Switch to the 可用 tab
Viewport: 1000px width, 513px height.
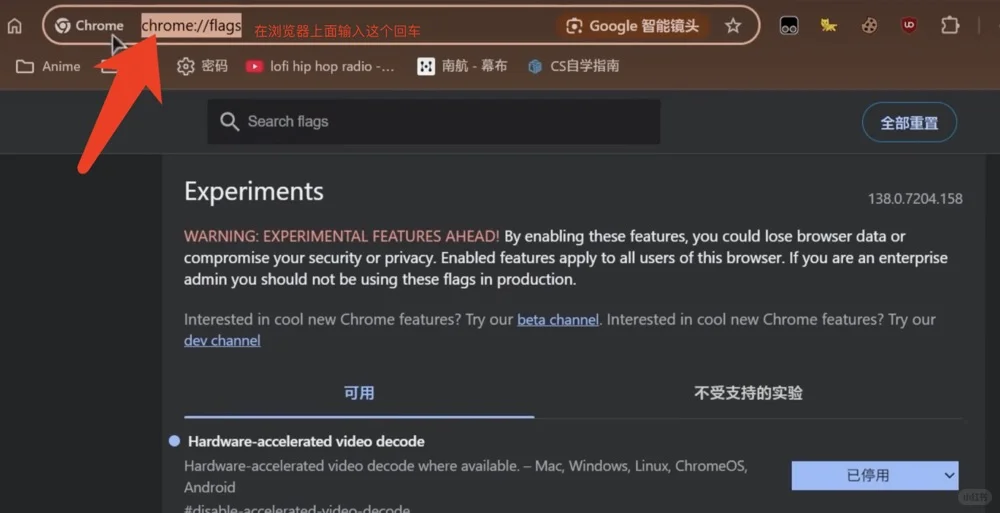tap(359, 393)
